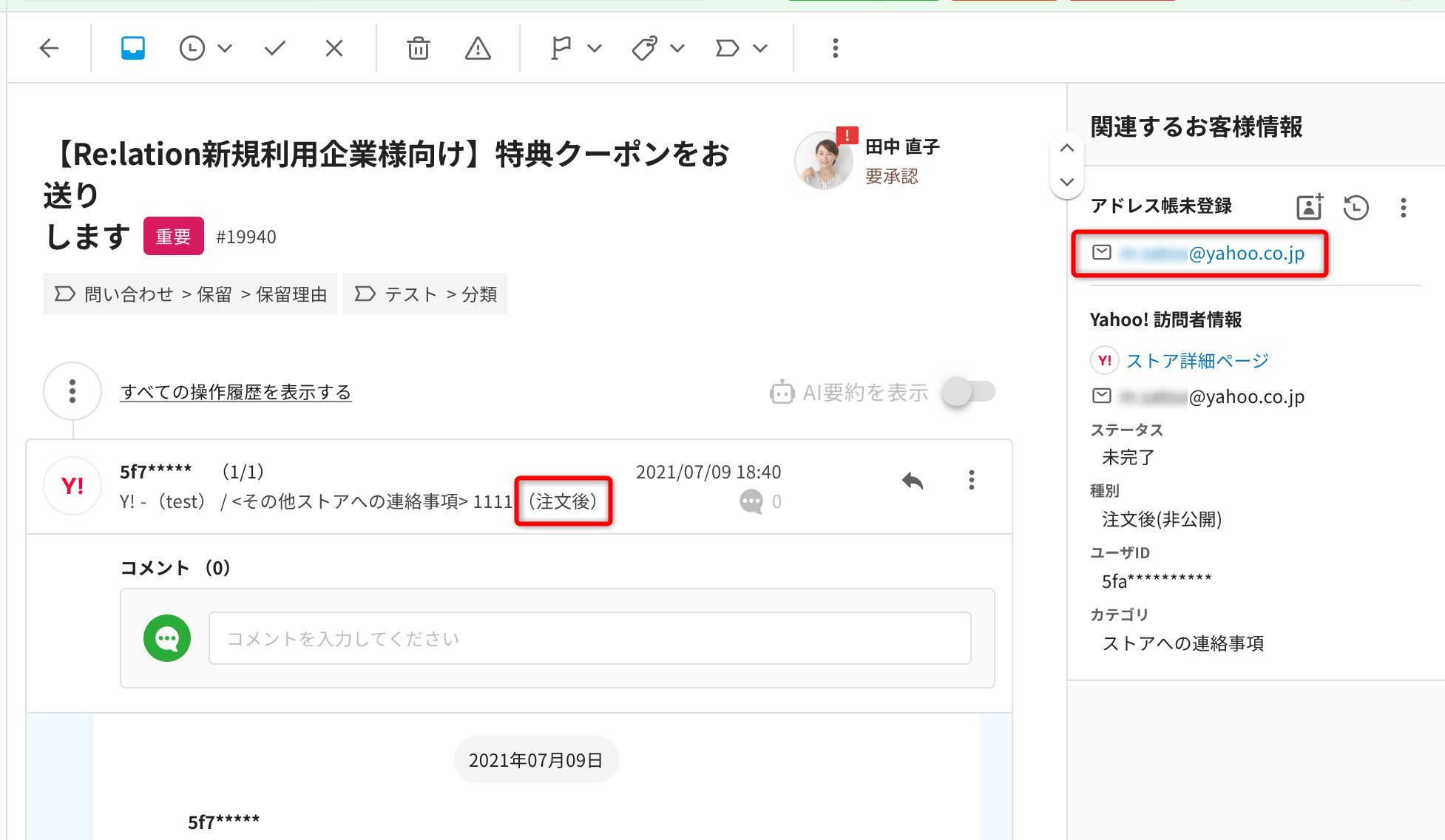Mark as spam with the warning triangle
Image resolution: width=1445 pixels, height=840 pixels.
click(x=478, y=49)
